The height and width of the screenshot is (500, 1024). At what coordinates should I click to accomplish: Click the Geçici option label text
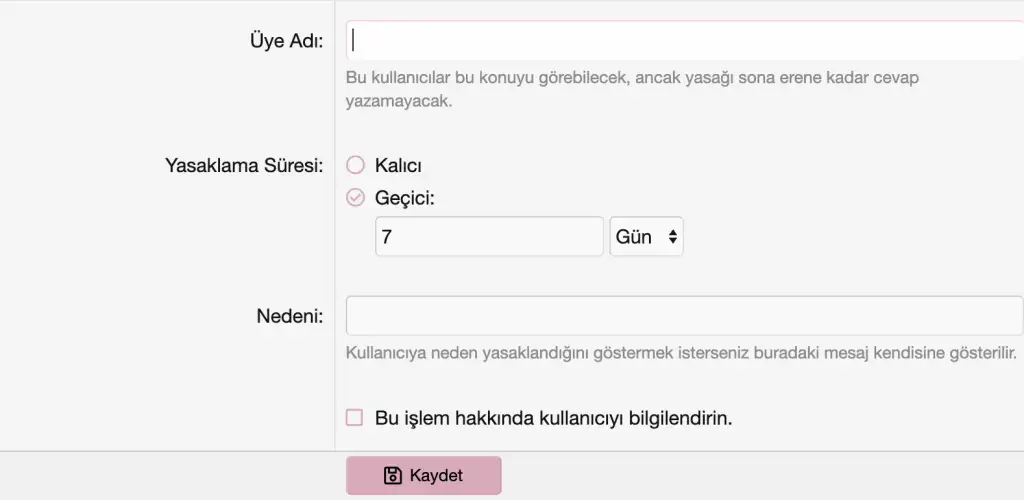[405, 198]
